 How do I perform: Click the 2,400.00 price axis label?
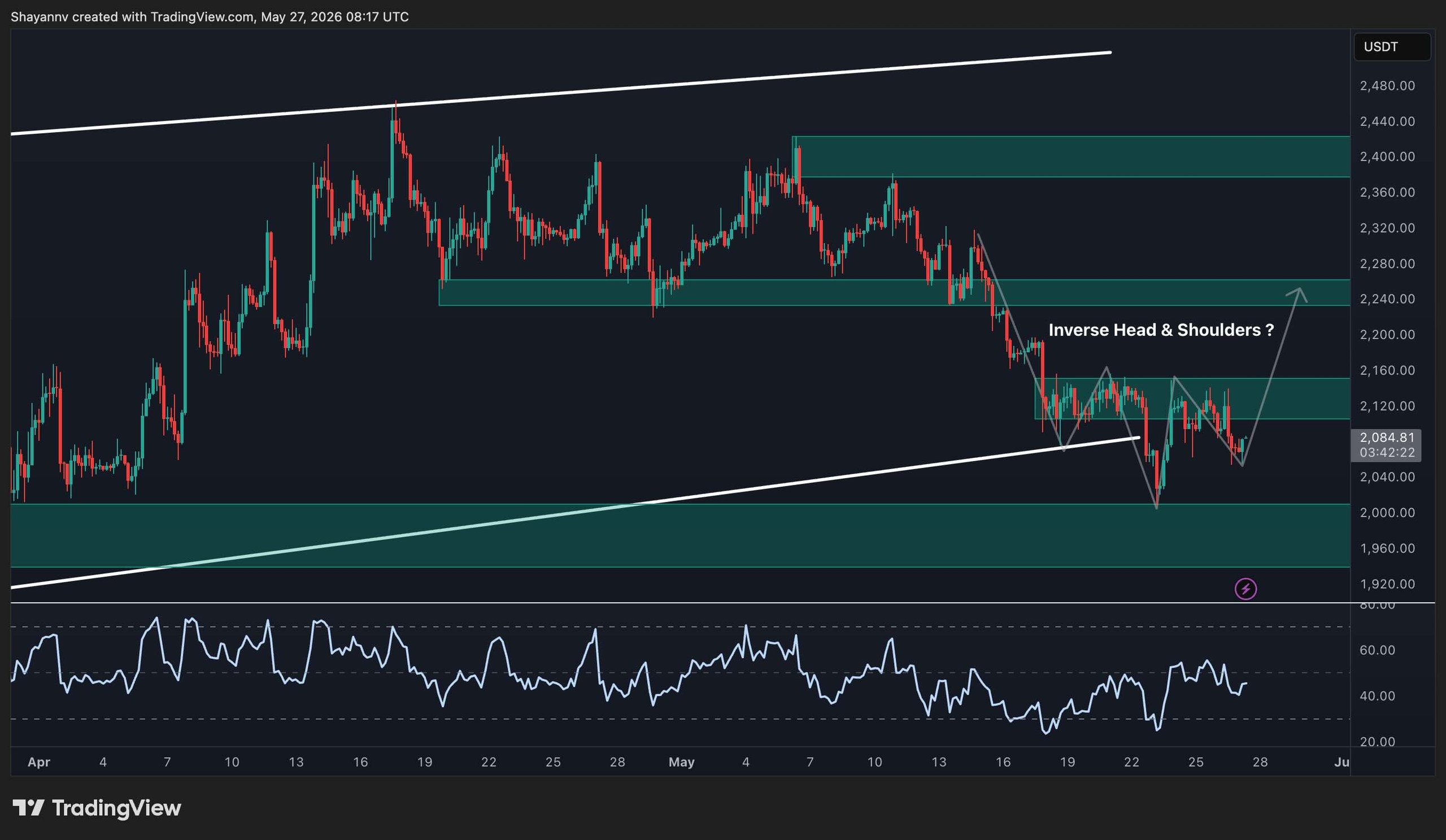coord(1387,156)
